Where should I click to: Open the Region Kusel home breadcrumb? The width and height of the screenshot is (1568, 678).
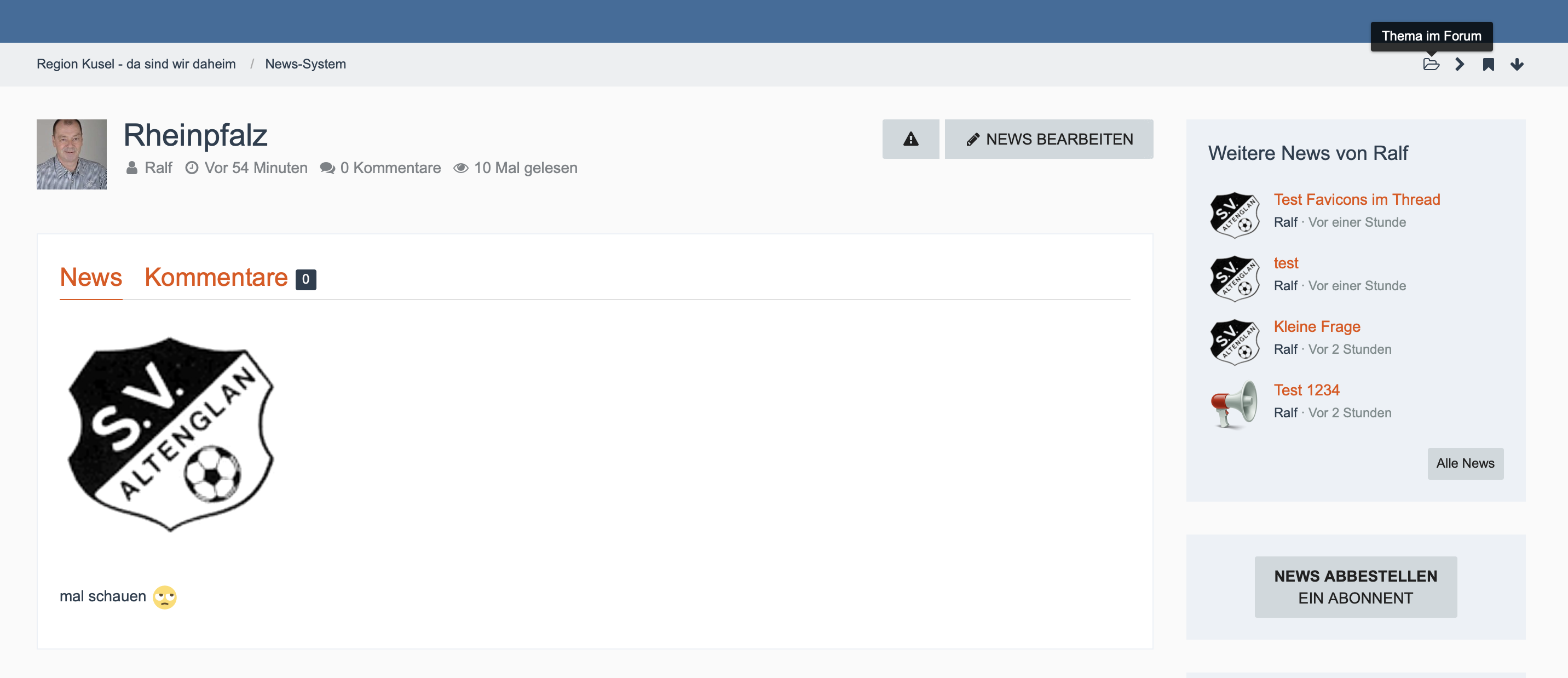[136, 65]
